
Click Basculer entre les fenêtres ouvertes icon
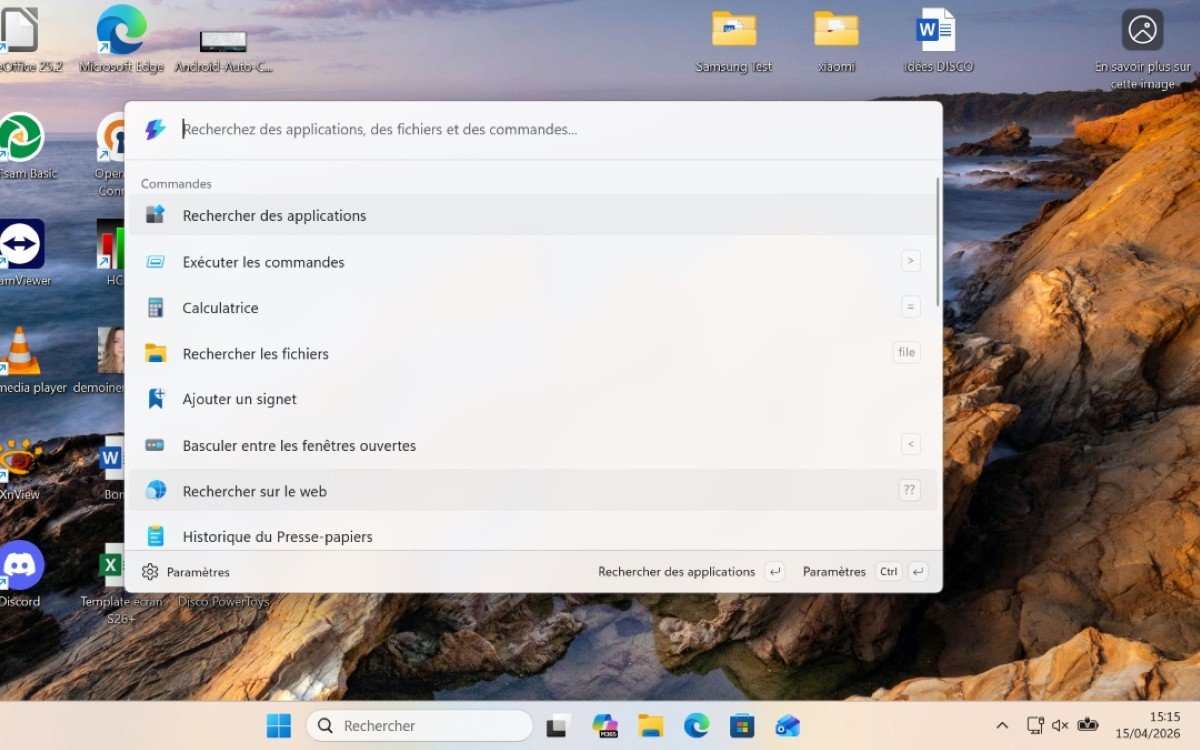(155, 445)
